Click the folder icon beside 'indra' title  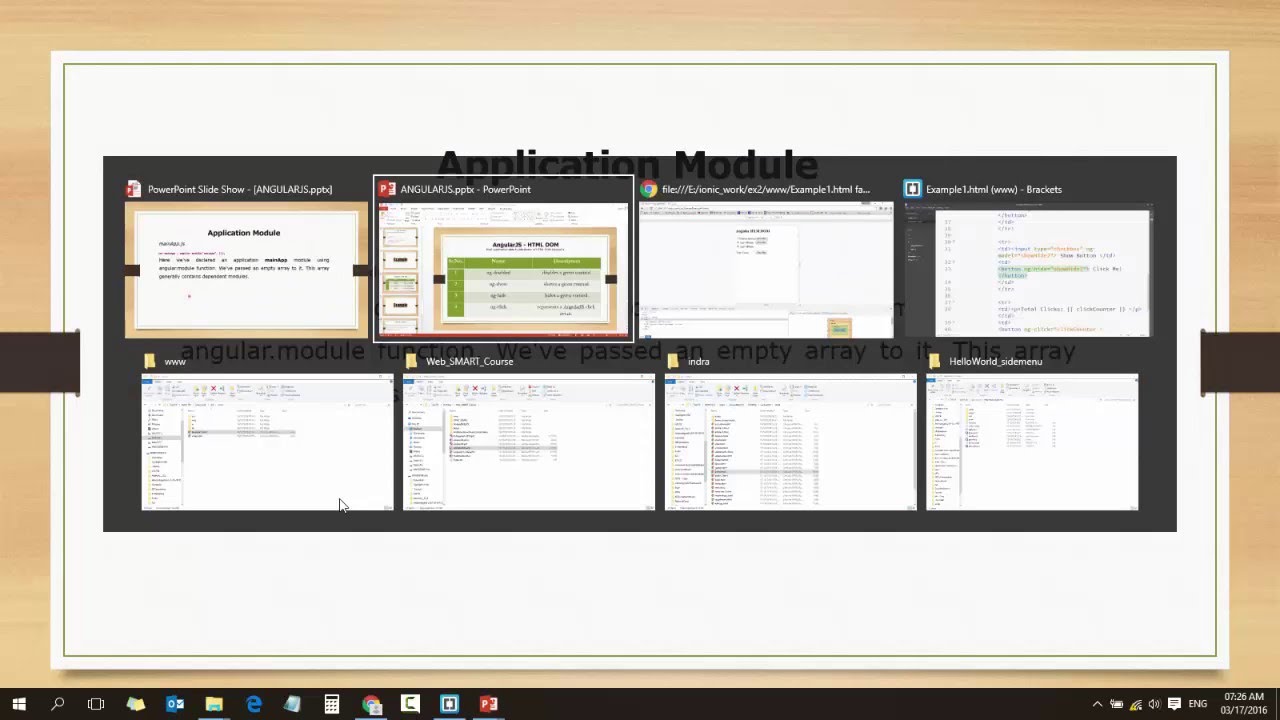(x=673, y=361)
